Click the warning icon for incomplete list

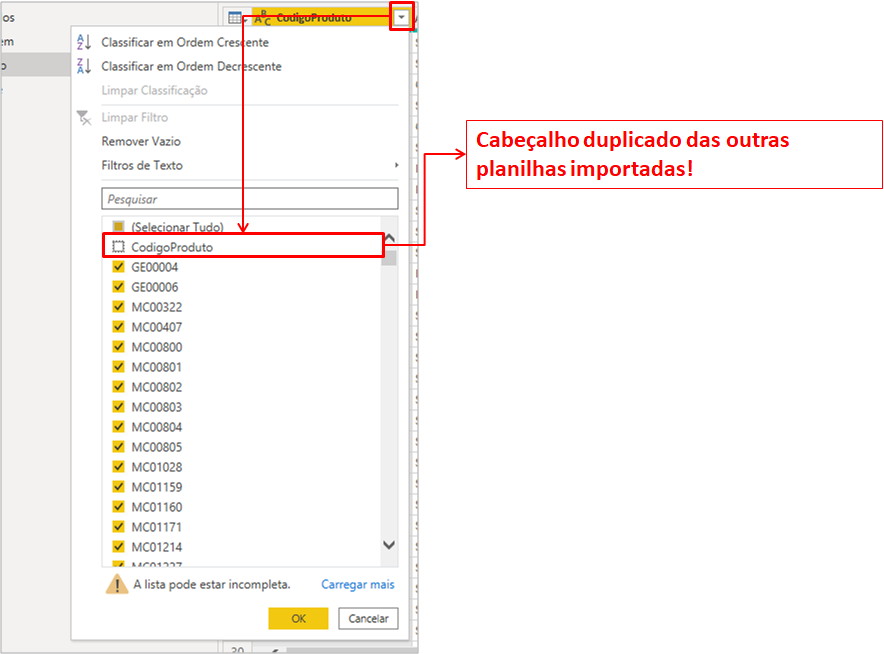point(117,584)
